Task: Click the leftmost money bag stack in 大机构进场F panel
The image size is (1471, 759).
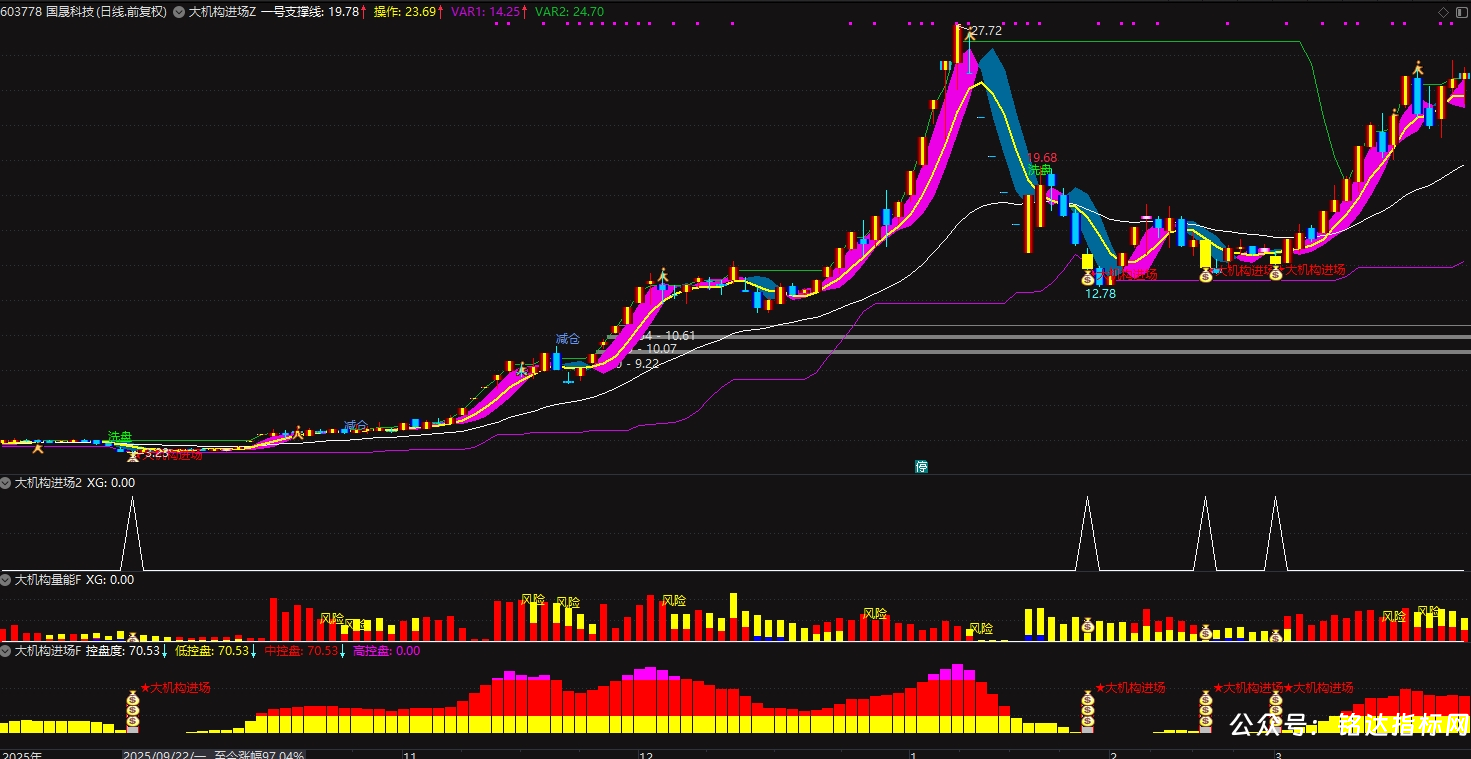Action: coord(132,710)
